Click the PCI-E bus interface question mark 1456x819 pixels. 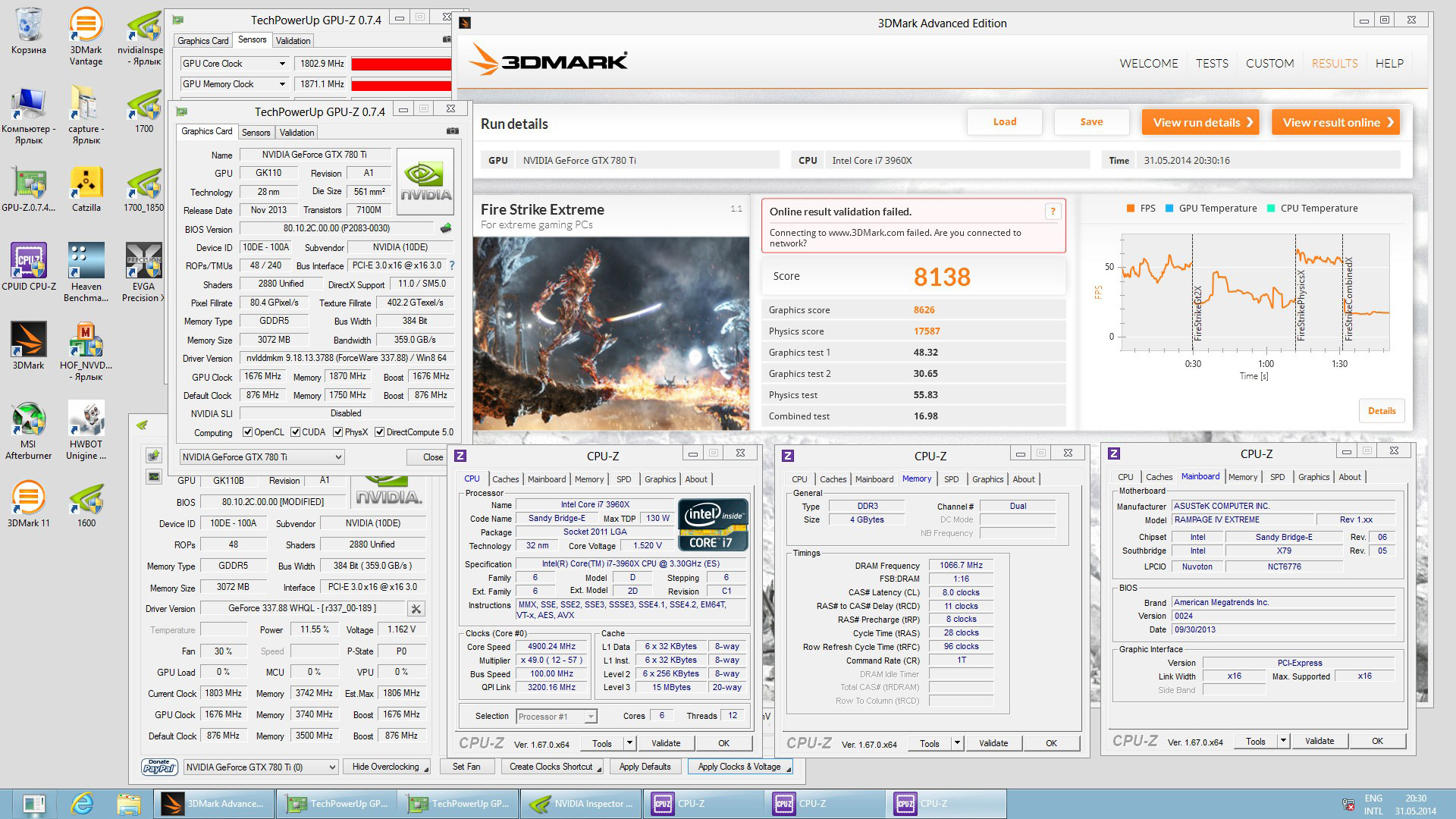pyautogui.click(x=452, y=265)
